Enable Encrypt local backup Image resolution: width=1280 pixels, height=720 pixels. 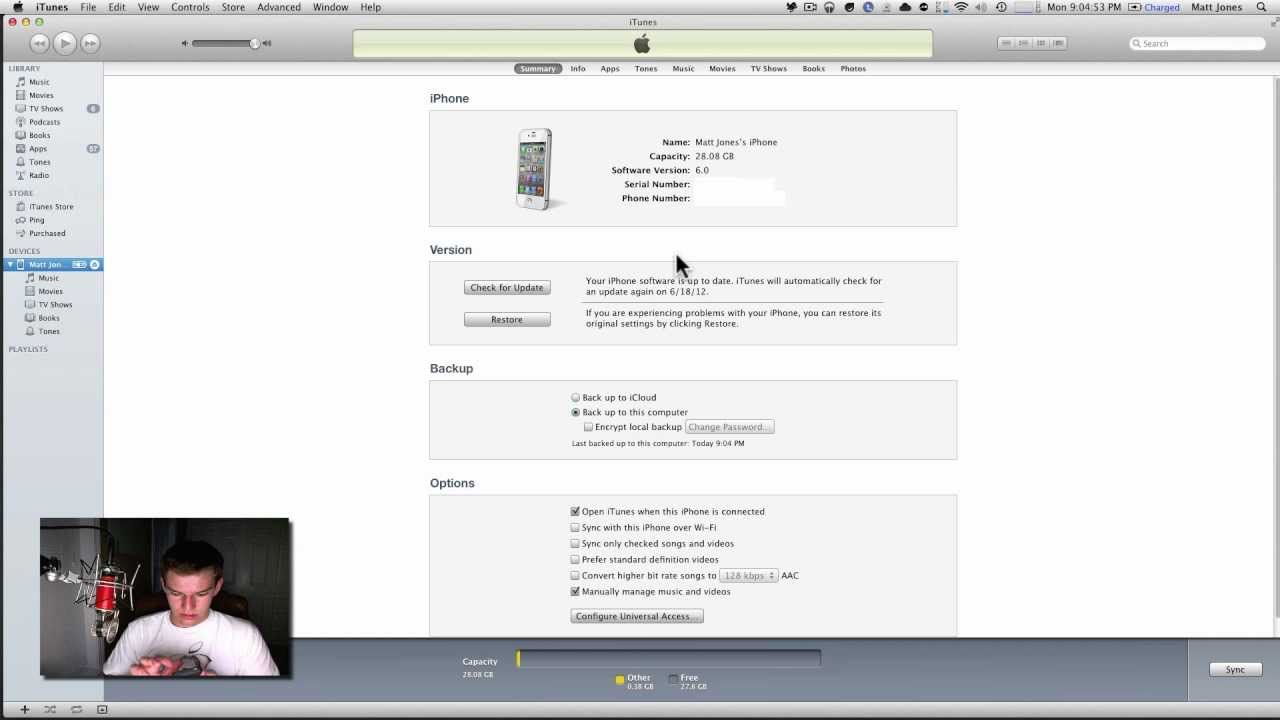[588, 427]
